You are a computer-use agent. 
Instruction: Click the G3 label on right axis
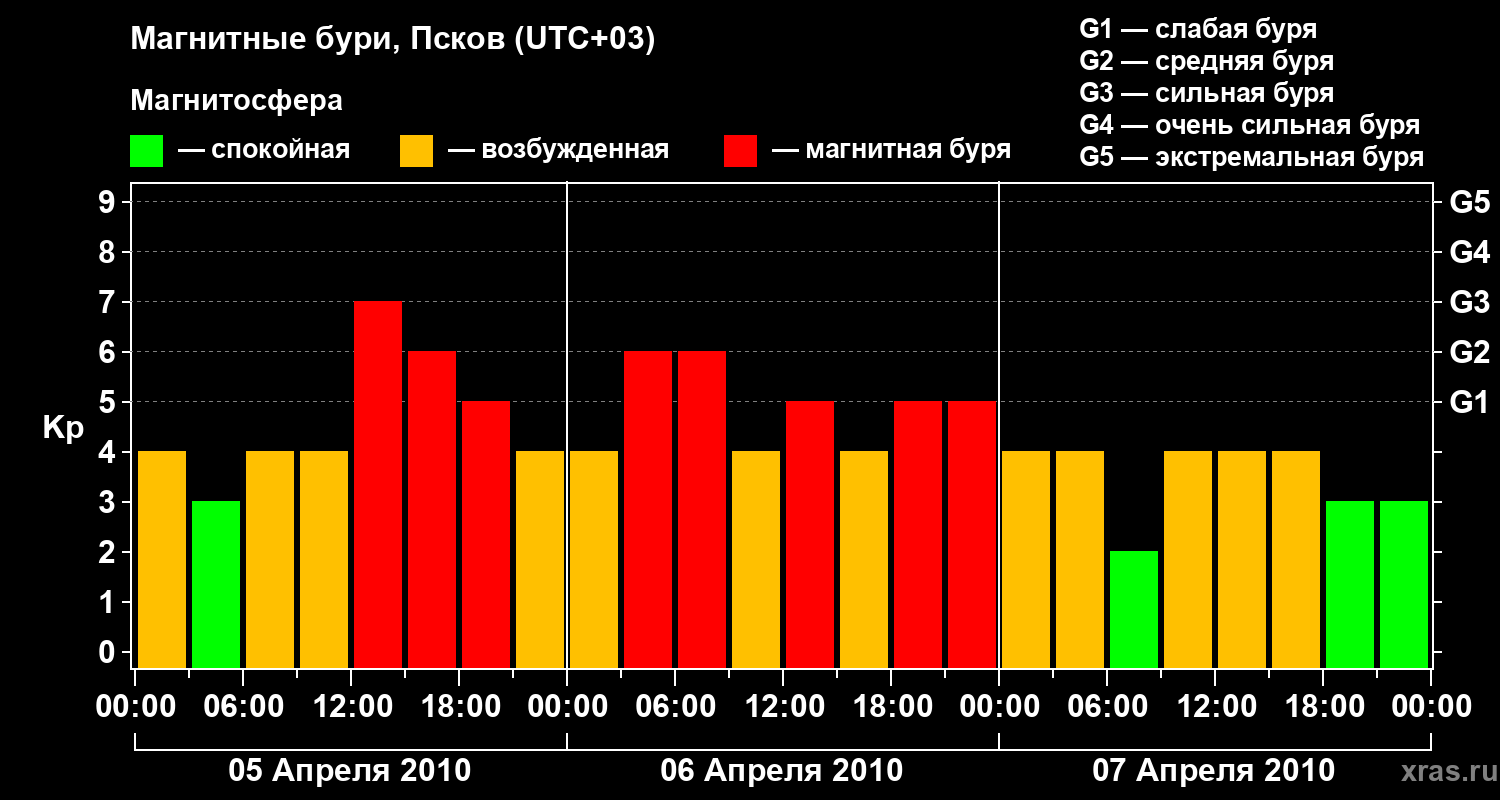(x=1469, y=302)
